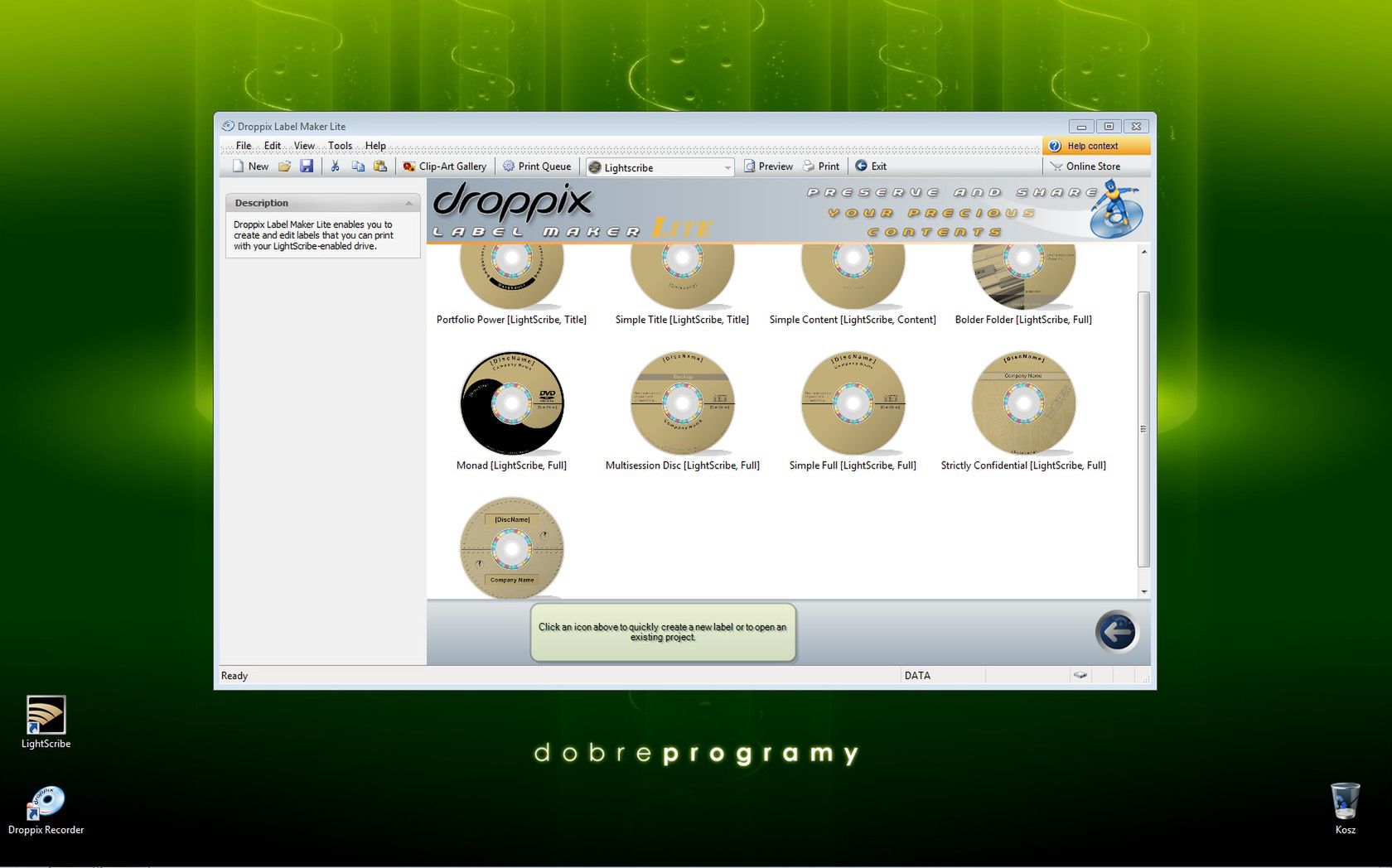Click the Droppix Label Maker Lite logo banner
This screenshot has height=868, width=1392.
tap(572, 210)
